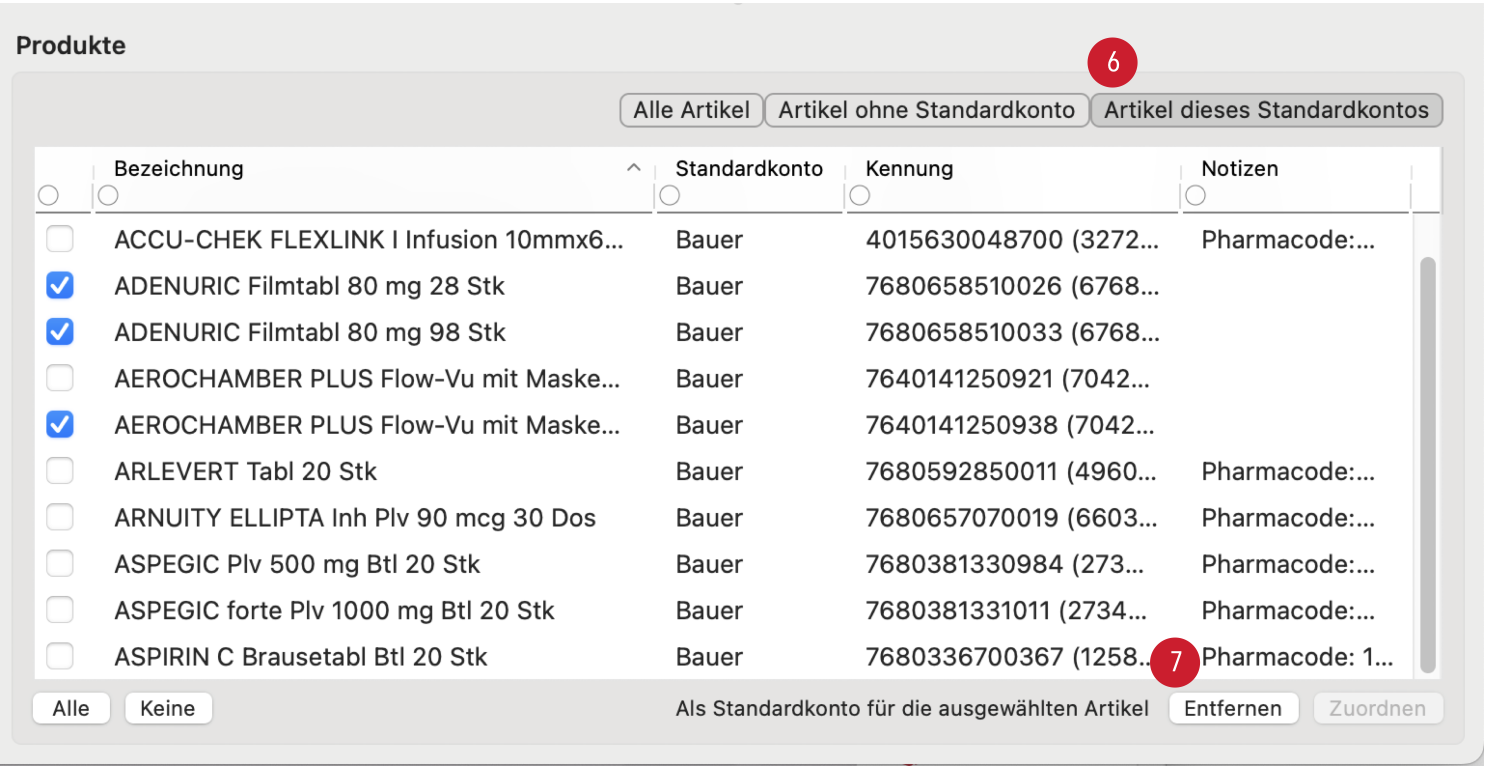Click Kennung cell 7640141250921
Image resolution: width=1485 pixels, height=770 pixels.
pyautogui.click(x=1009, y=379)
